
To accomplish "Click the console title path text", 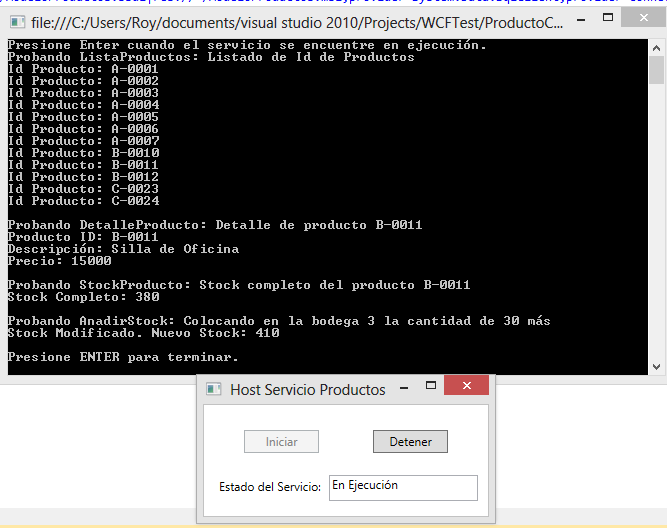I will coord(297,23).
